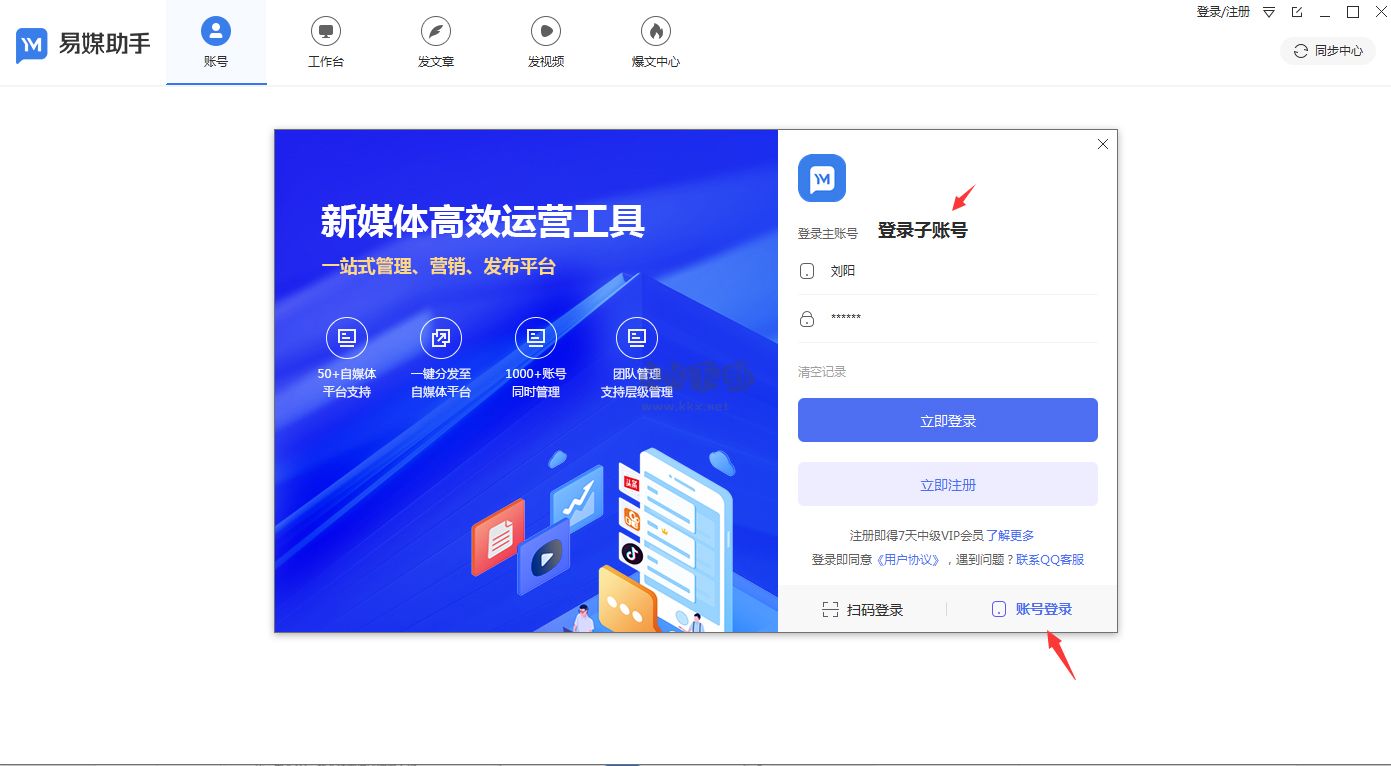Focus the username field containing 刘阳
This screenshot has width=1391, height=766.
[948, 271]
